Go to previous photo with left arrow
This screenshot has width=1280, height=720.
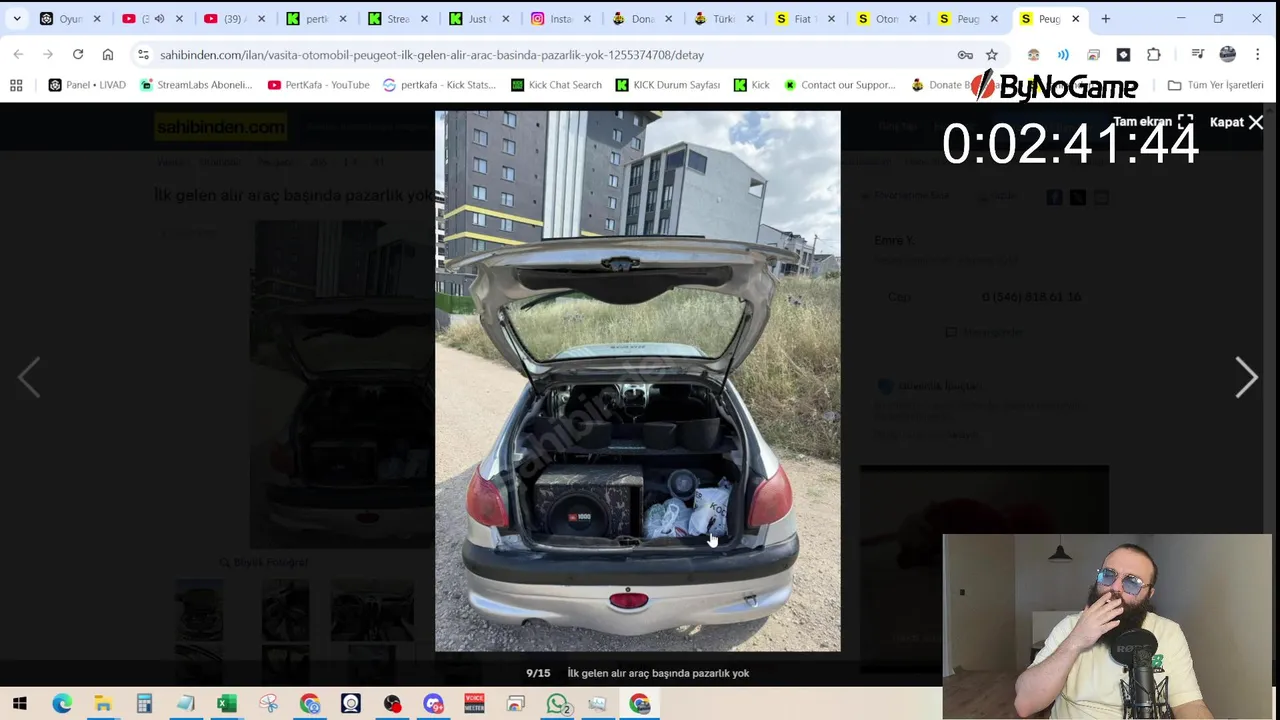29,378
